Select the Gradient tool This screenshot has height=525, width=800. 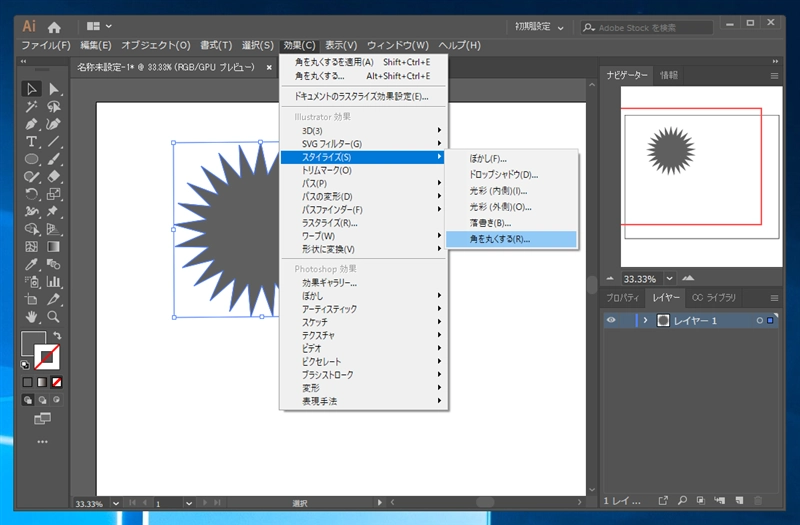click(54, 246)
